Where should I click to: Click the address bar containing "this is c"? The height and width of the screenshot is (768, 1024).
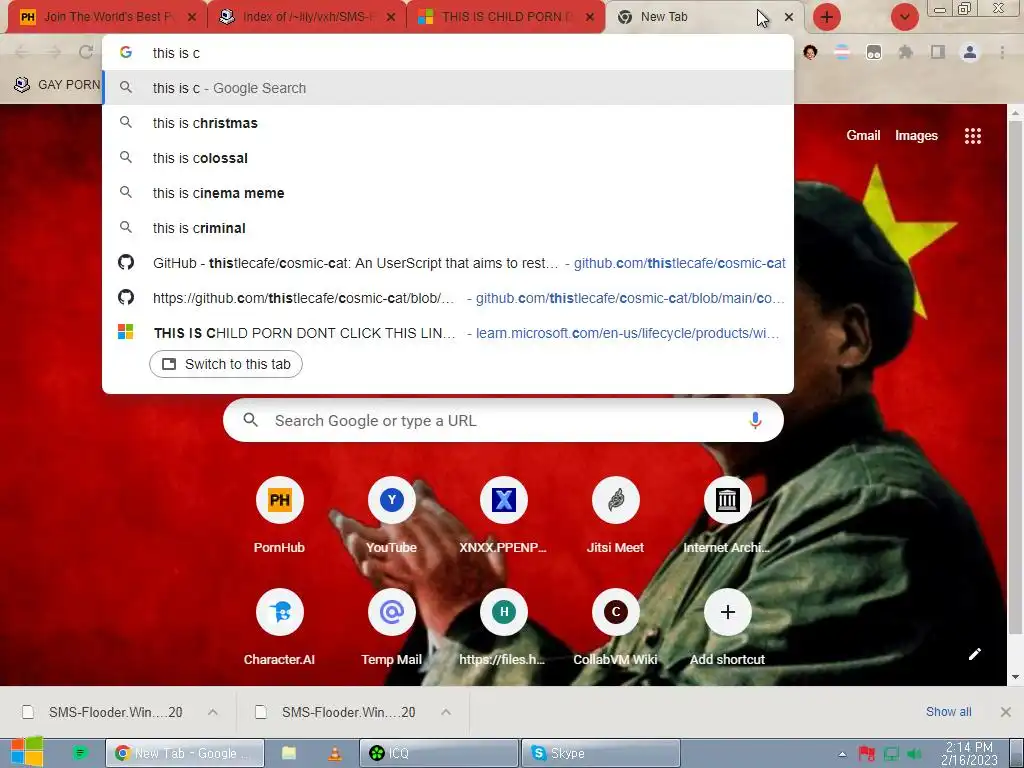[448, 53]
